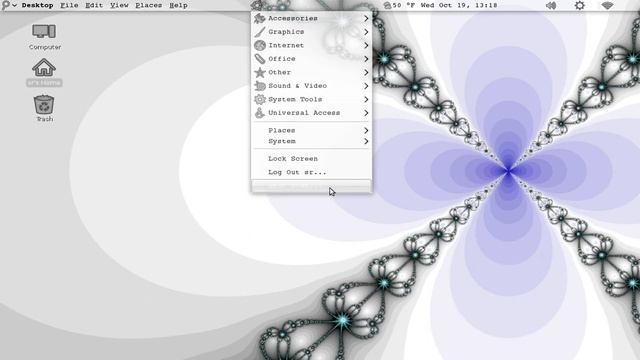640x360 pixels.
Task: Select the System Tools menu label
Action: 295,99
